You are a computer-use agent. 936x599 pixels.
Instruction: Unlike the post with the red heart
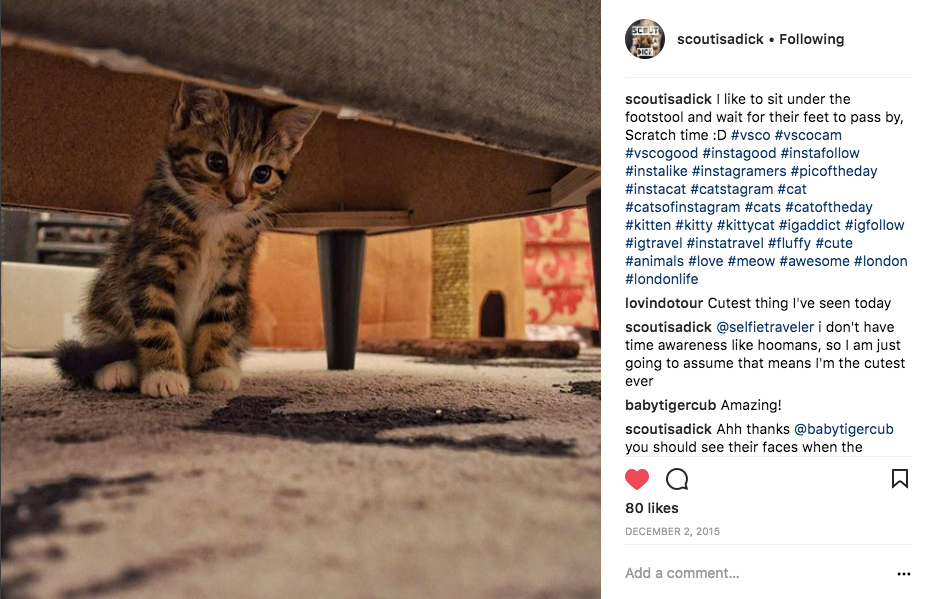(x=637, y=479)
